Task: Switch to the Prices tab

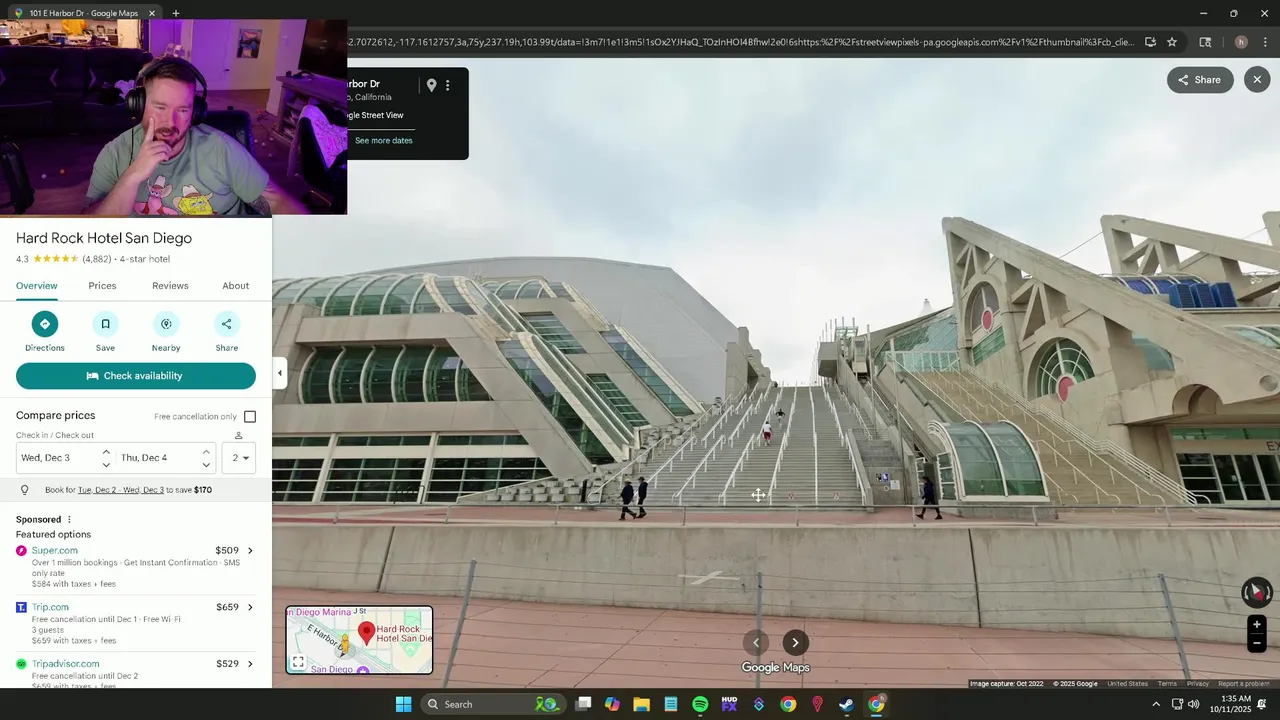Action: [102, 286]
